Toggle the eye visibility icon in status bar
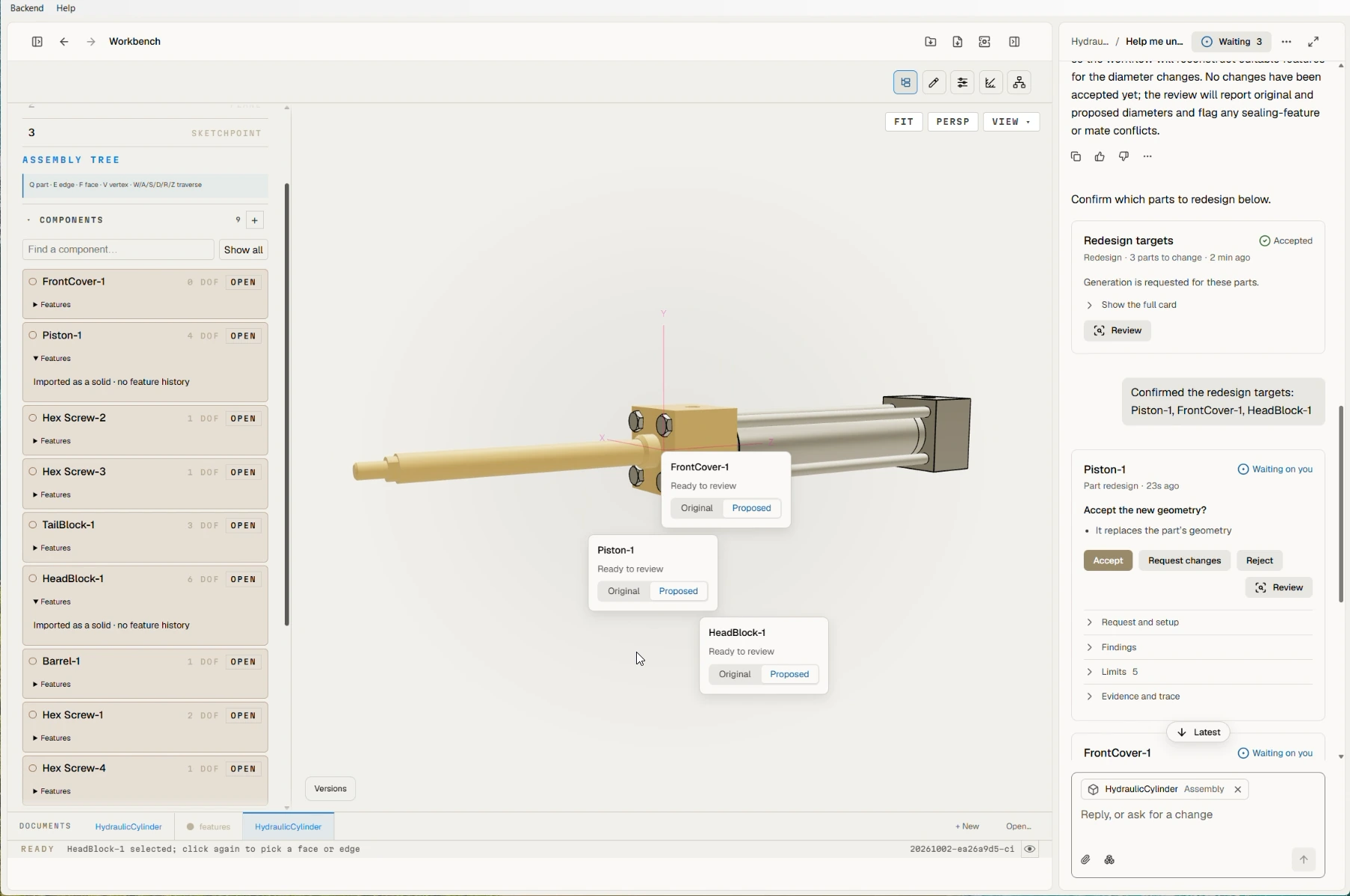Screen dimensions: 1350x896 tap(1030, 850)
